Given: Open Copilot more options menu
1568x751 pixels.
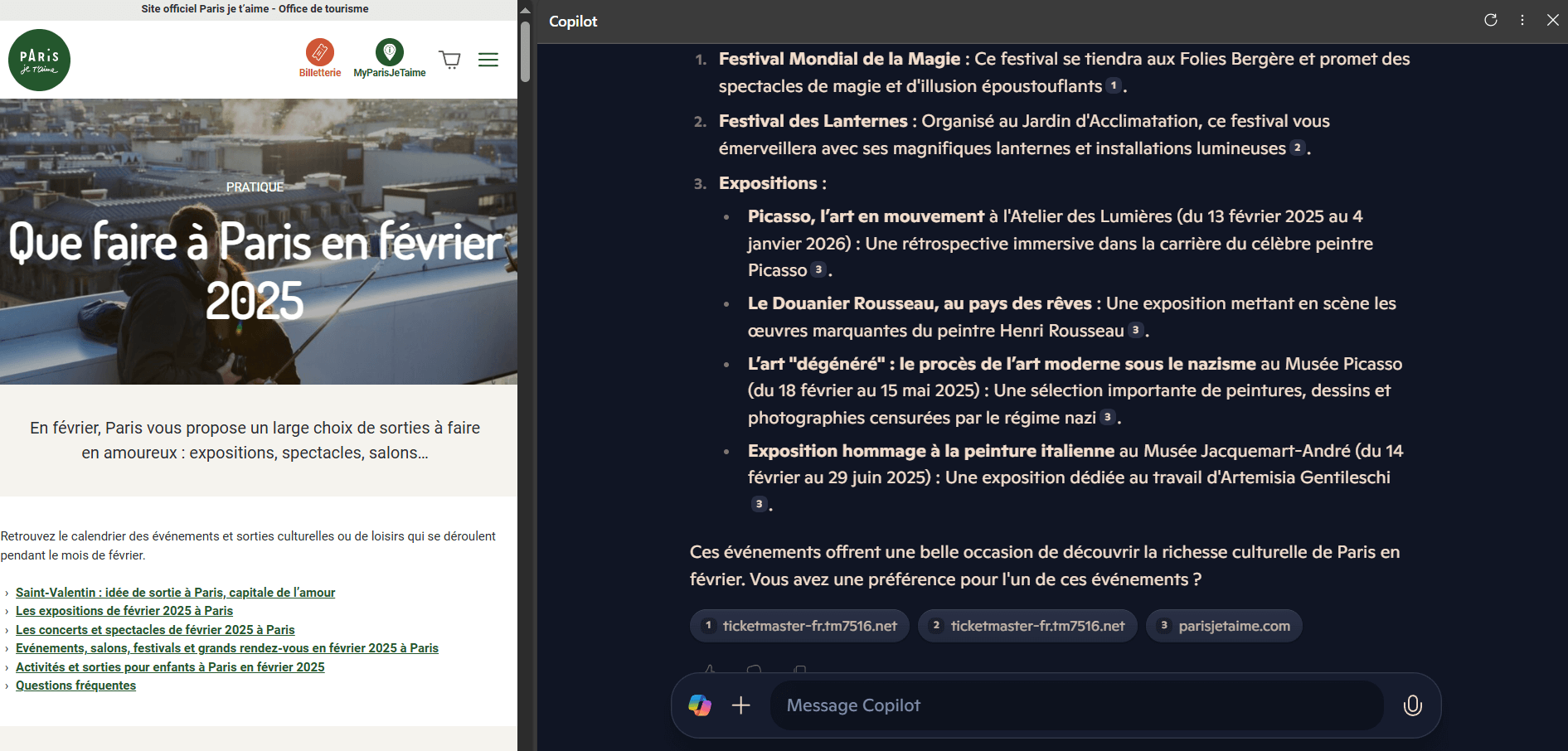Looking at the screenshot, I should (x=1522, y=20).
